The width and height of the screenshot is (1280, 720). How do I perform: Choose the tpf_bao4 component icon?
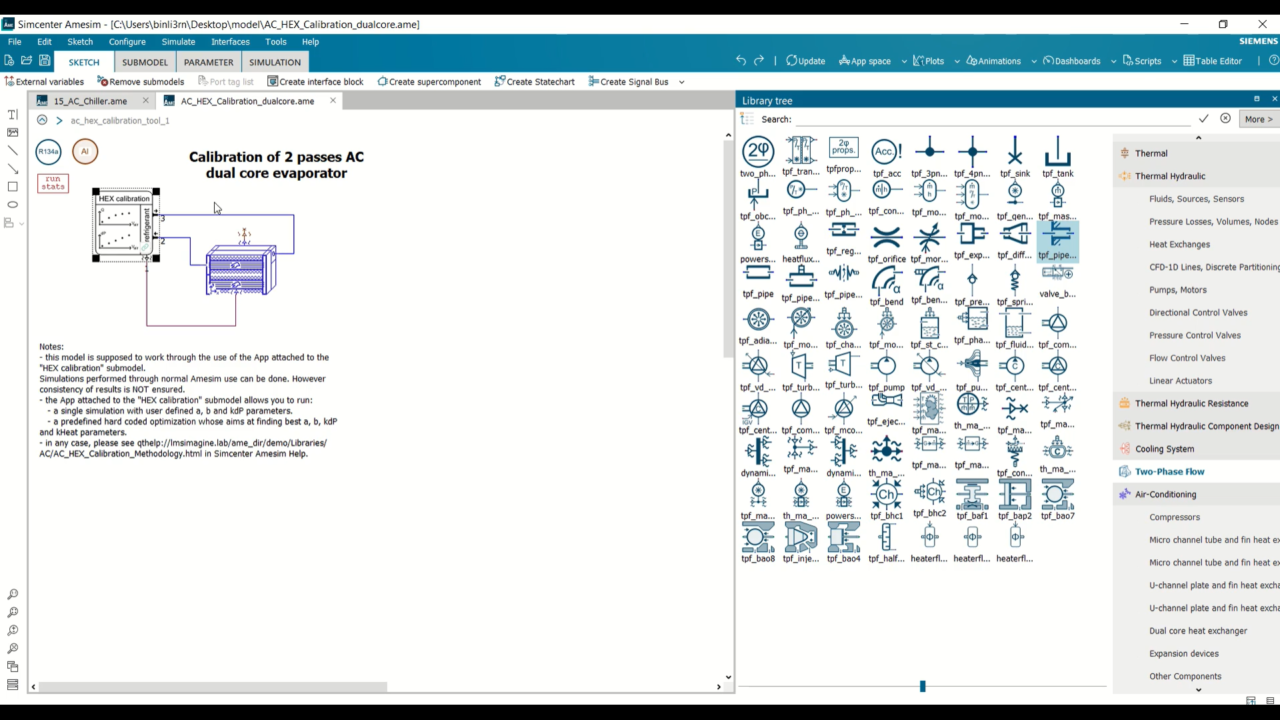(x=844, y=537)
